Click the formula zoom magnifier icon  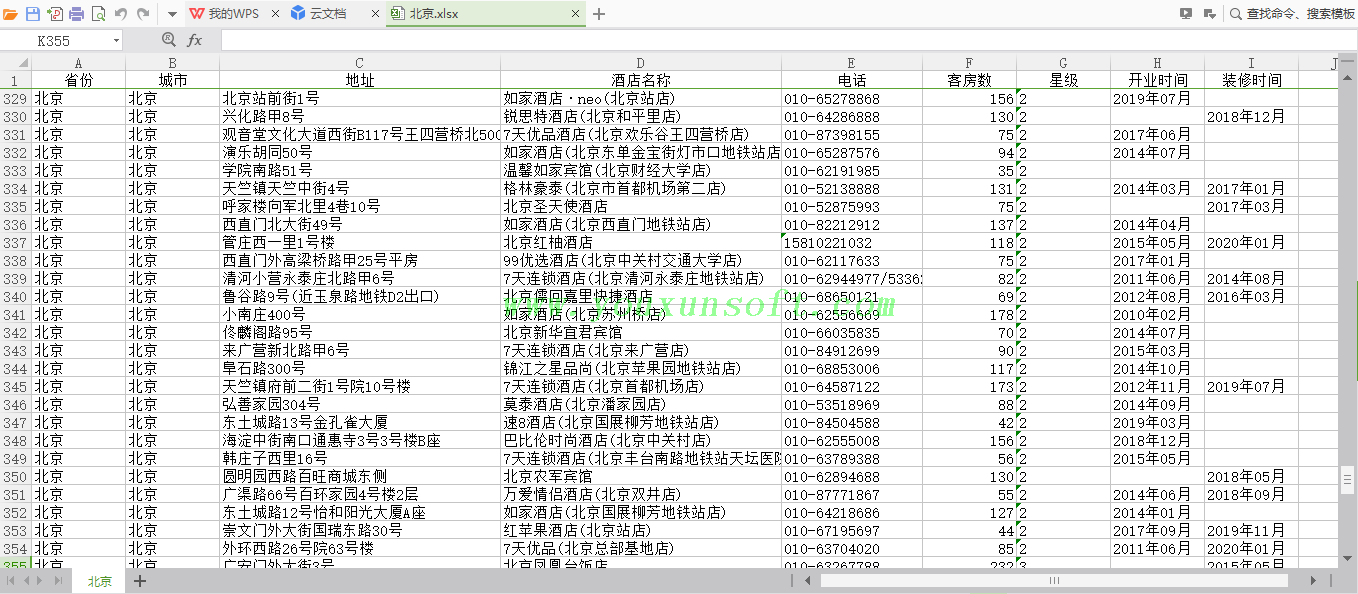click(169, 40)
